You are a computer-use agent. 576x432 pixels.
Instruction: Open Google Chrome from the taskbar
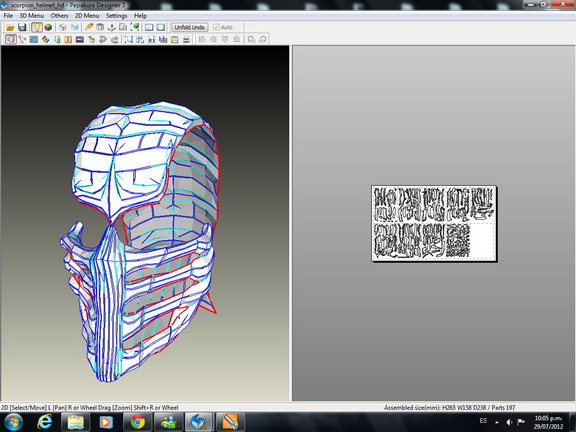(137, 422)
